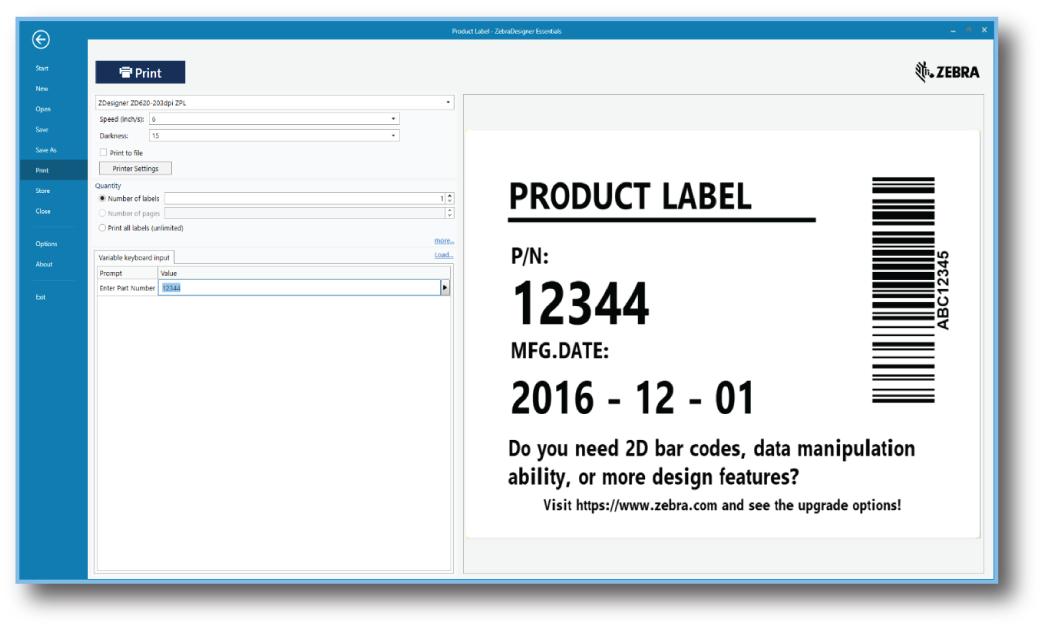Open the Save As menu item

(46, 150)
